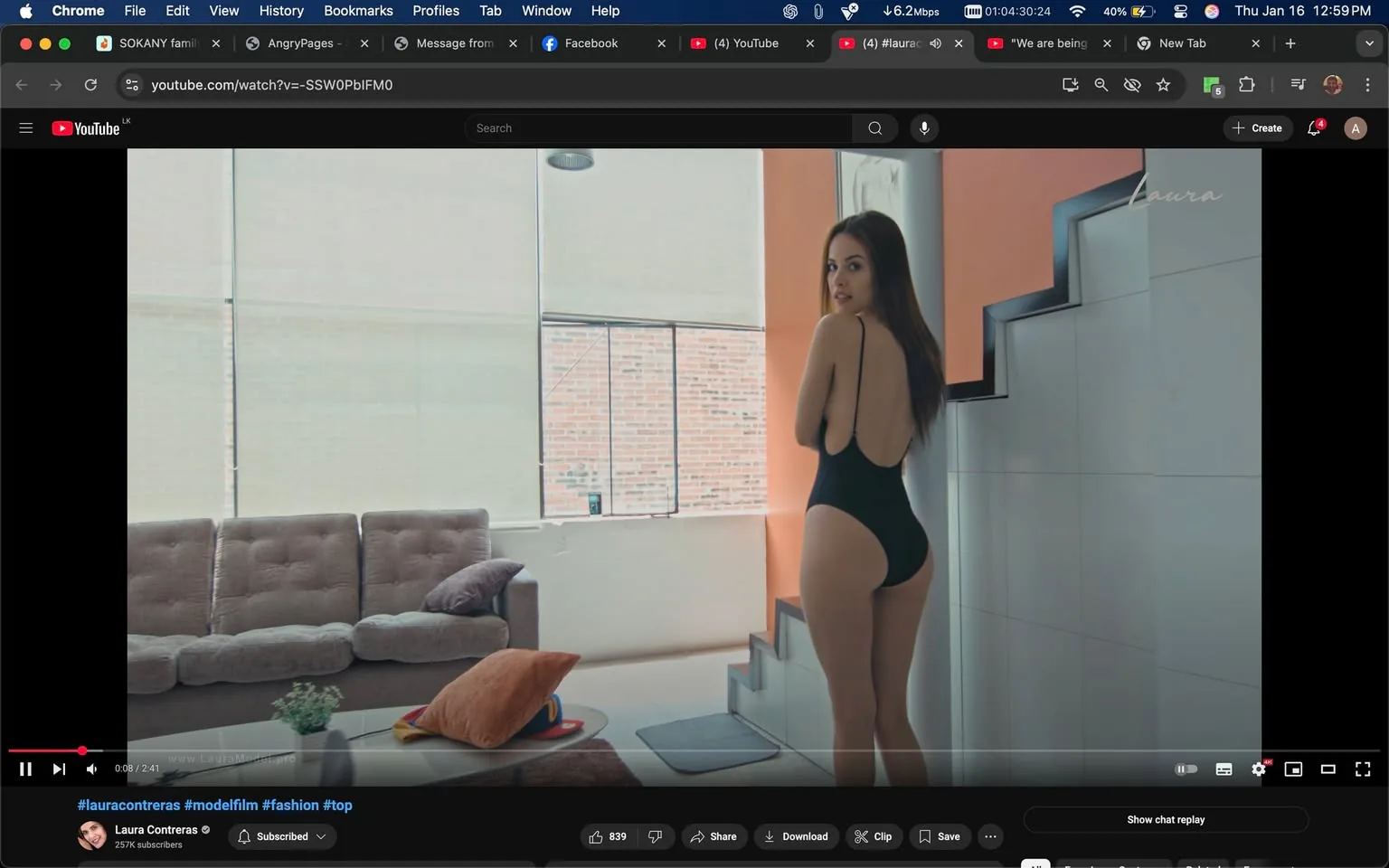This screenshot has width=1389, height=868.
Task: Dislike this video
Action: click(x=656, y=836)
